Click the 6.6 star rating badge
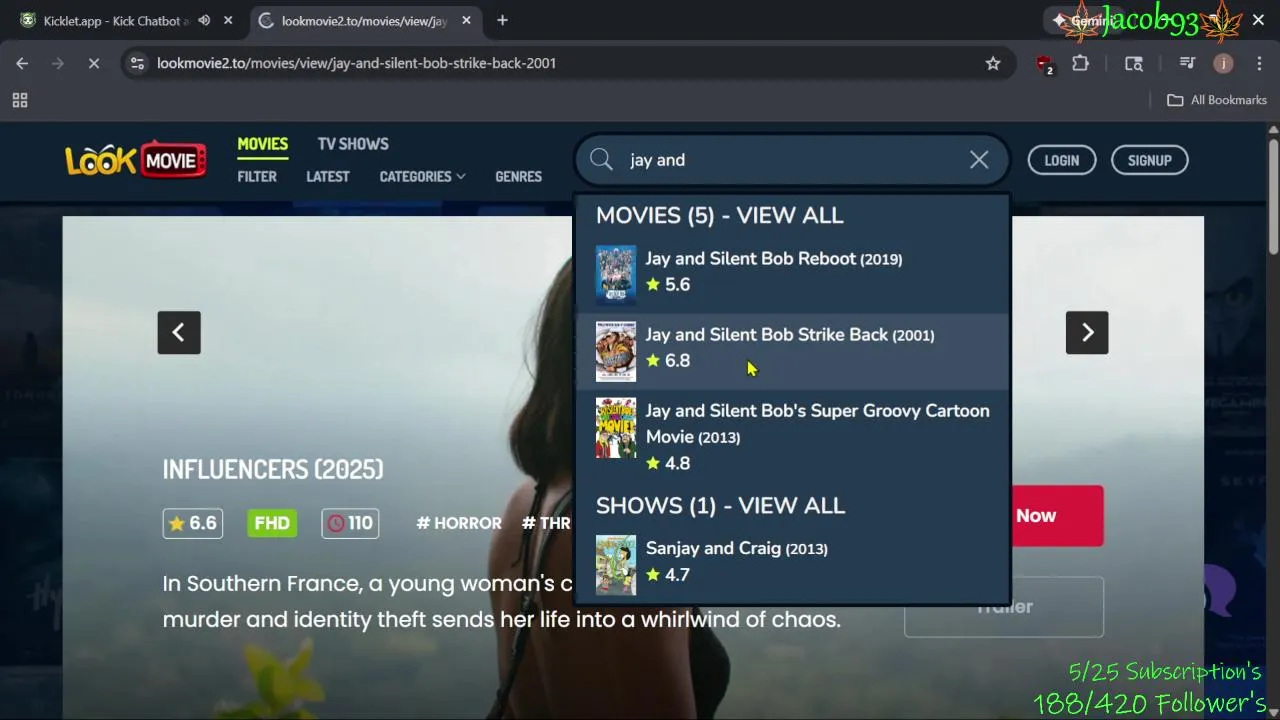Screen dimensions: 1280x720 click(x=193, y=523)
